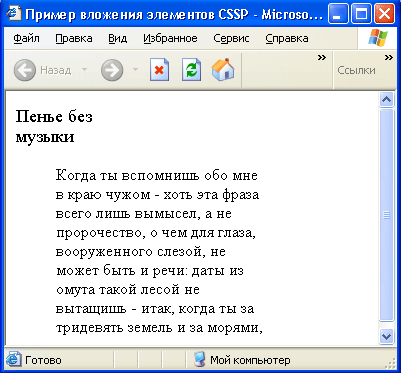
Task: Maximize the browser window
Action: 361,14
